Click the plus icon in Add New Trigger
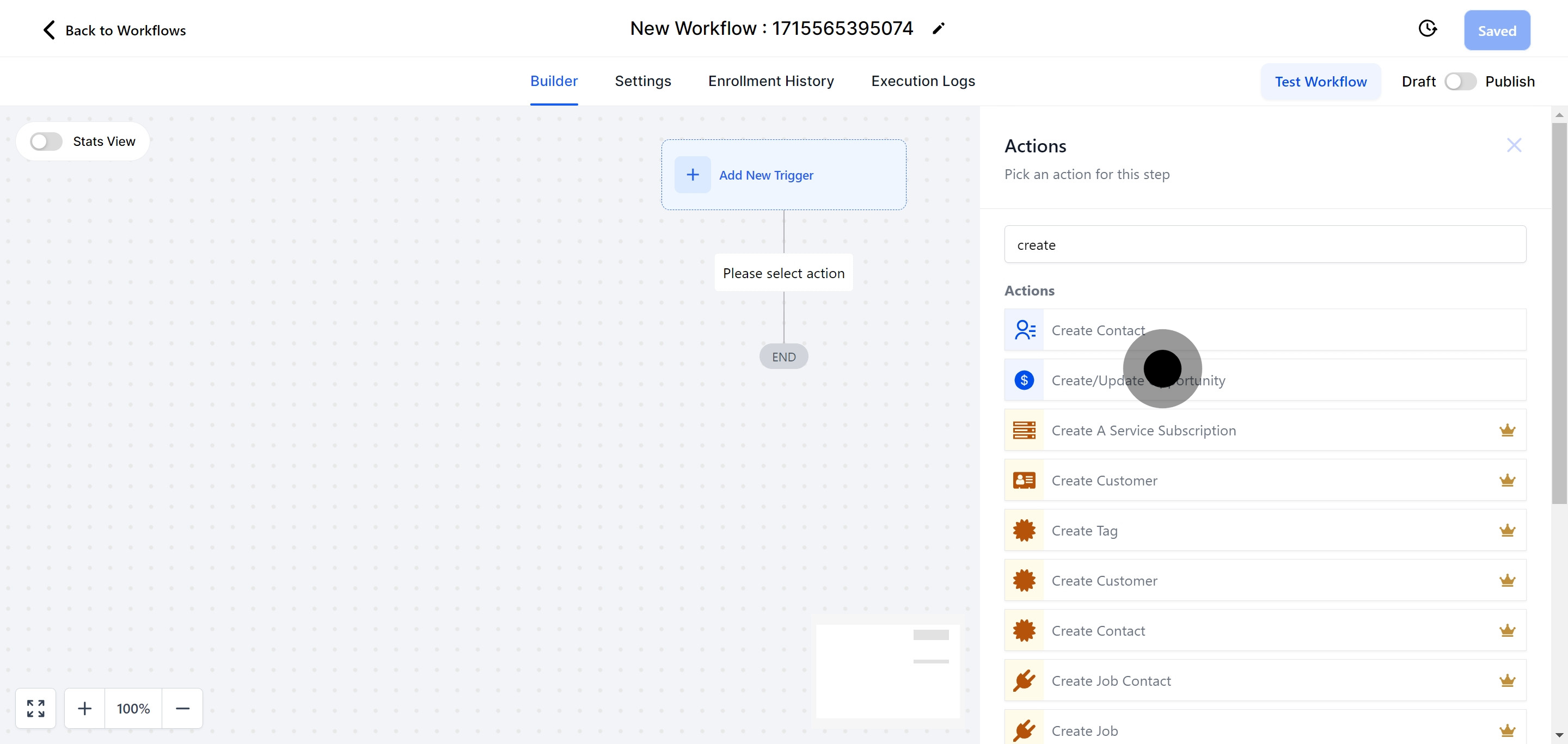 pos(692,175)
